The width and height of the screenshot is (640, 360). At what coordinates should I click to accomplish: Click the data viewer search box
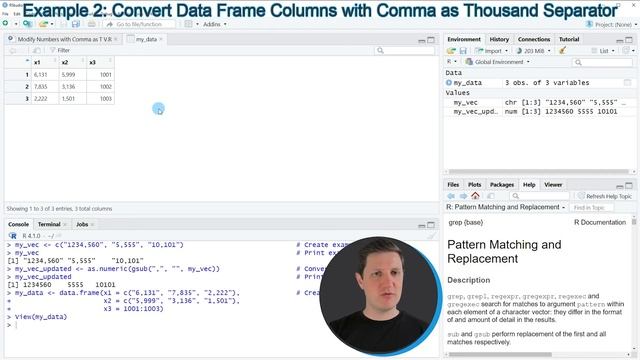pos(405,50)
